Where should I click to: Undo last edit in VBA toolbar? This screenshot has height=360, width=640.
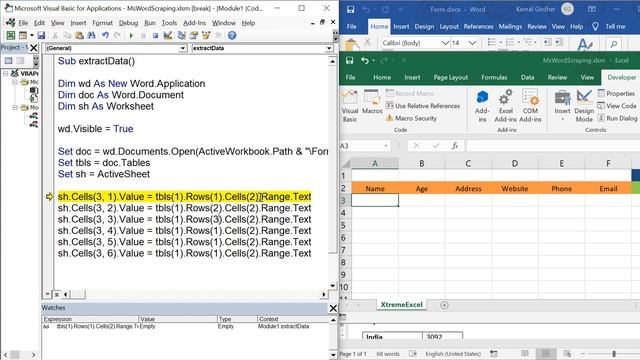click(105, 36)
